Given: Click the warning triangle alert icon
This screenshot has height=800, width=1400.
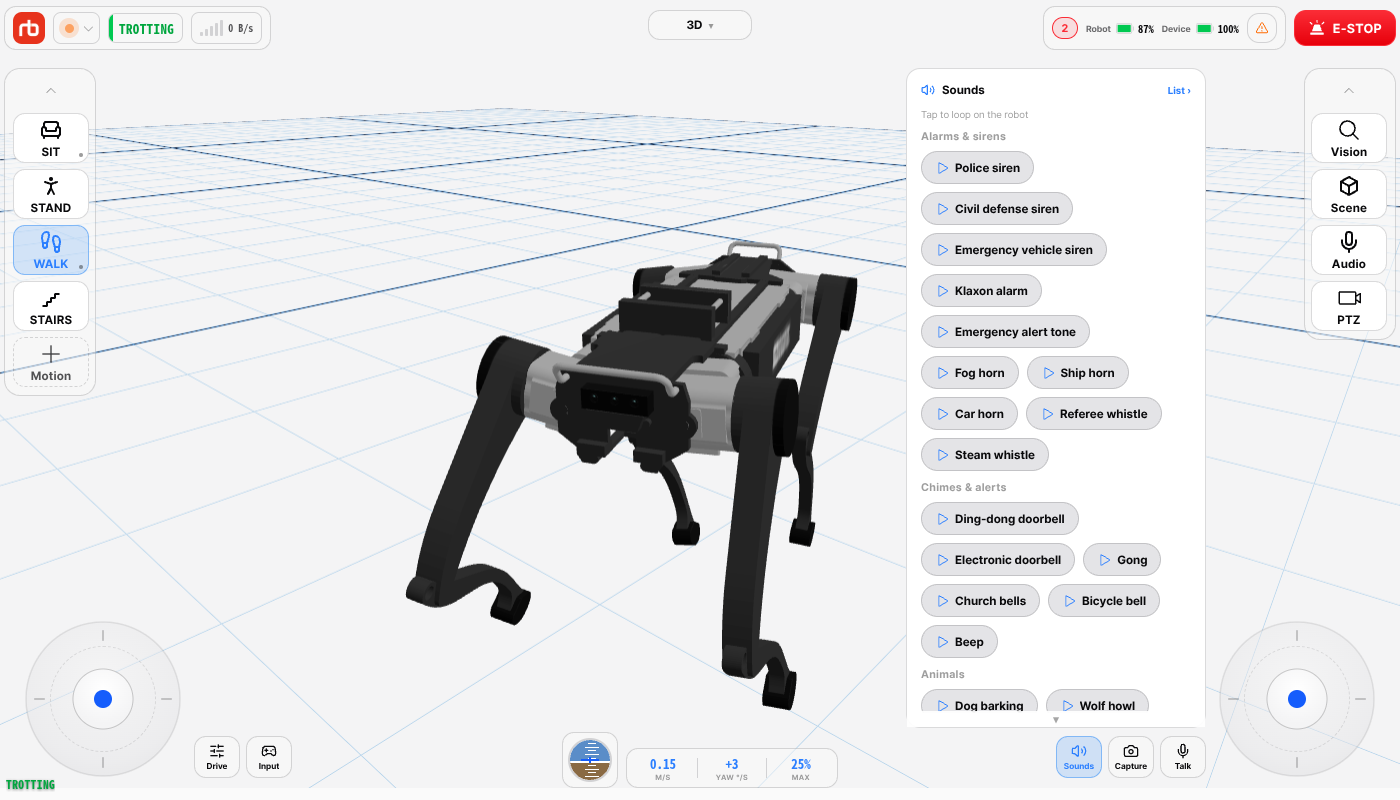Looking at the screenshot, I should tap(1262, 28).
